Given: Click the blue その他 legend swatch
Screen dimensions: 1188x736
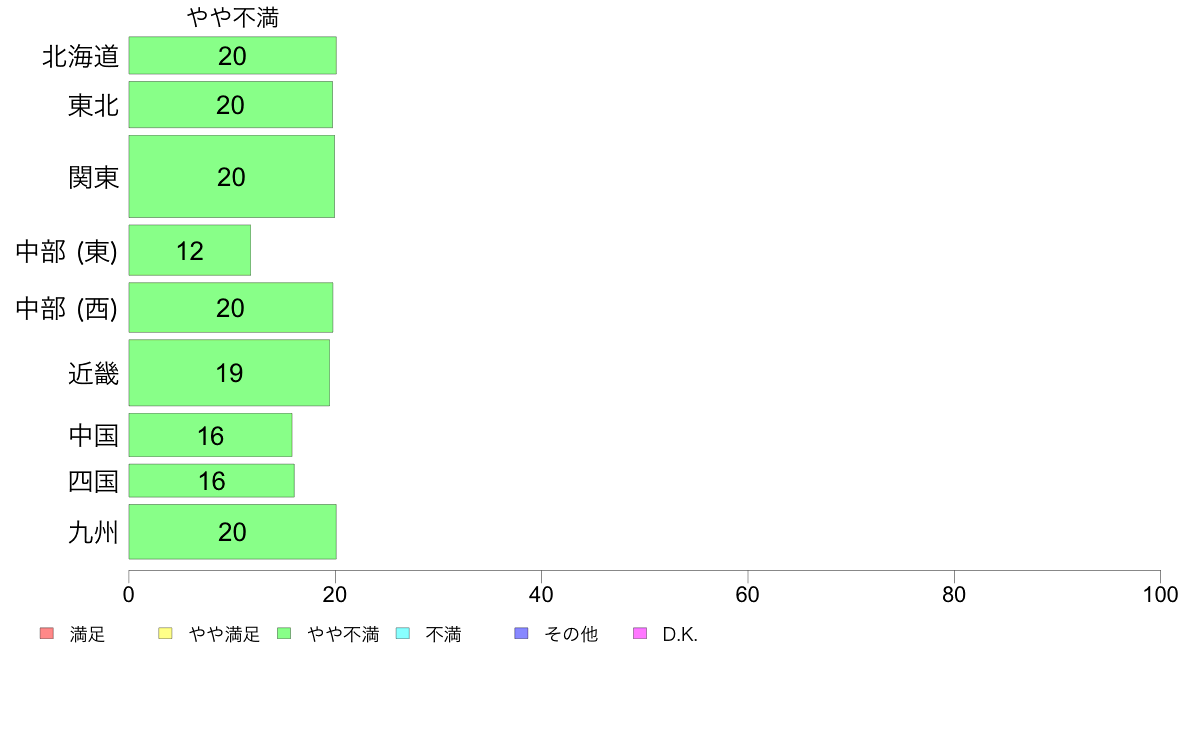Looking at the screenshot, I should tap(521, 633).
